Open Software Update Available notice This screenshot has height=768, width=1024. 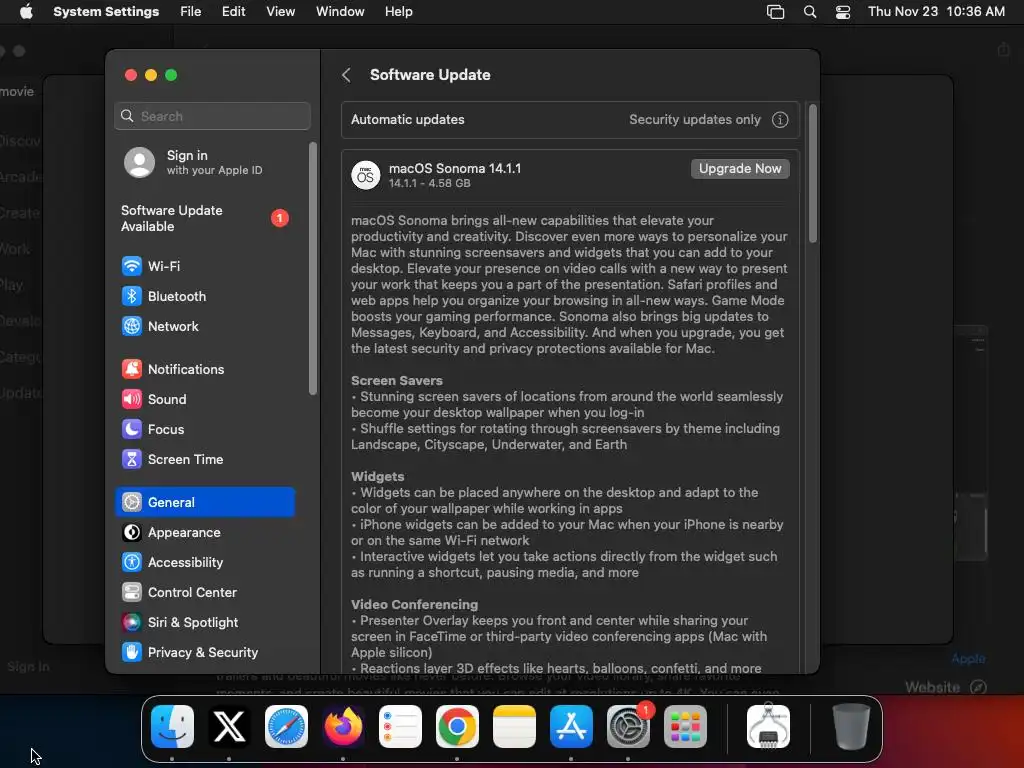205,218
